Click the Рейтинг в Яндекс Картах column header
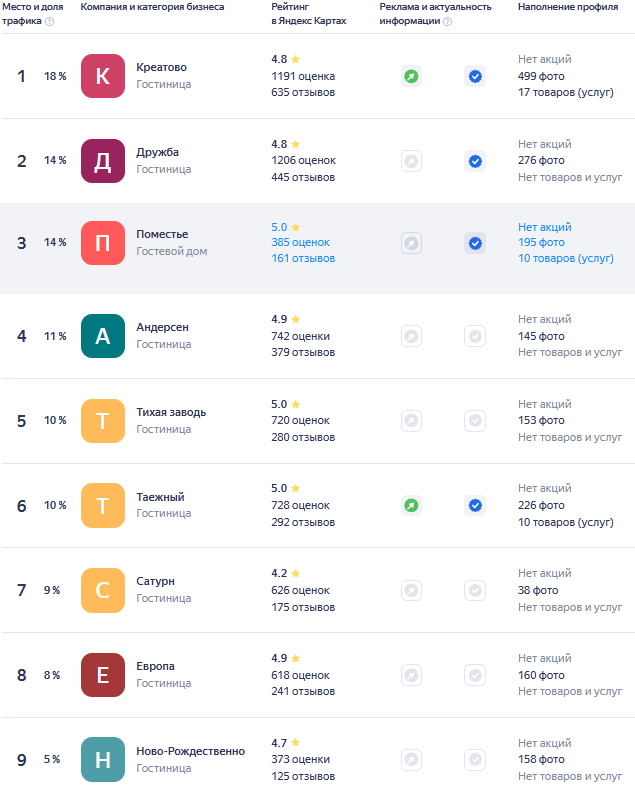Image resolution: width=635 pixels, height=800 pixels. 309,14
